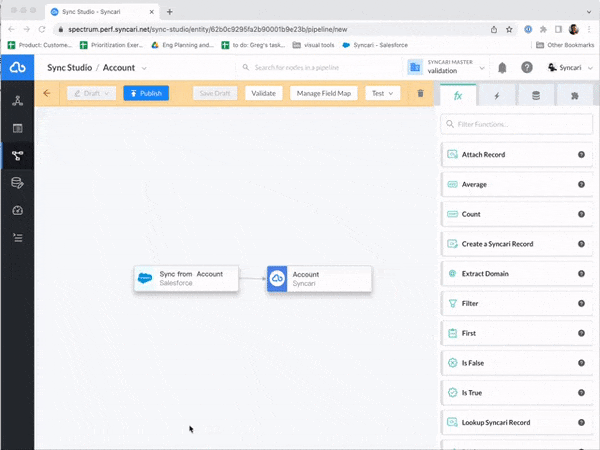This screenshot has height=450, width=600.
Task: Open a new browser tab
Action: coord(170,12)
